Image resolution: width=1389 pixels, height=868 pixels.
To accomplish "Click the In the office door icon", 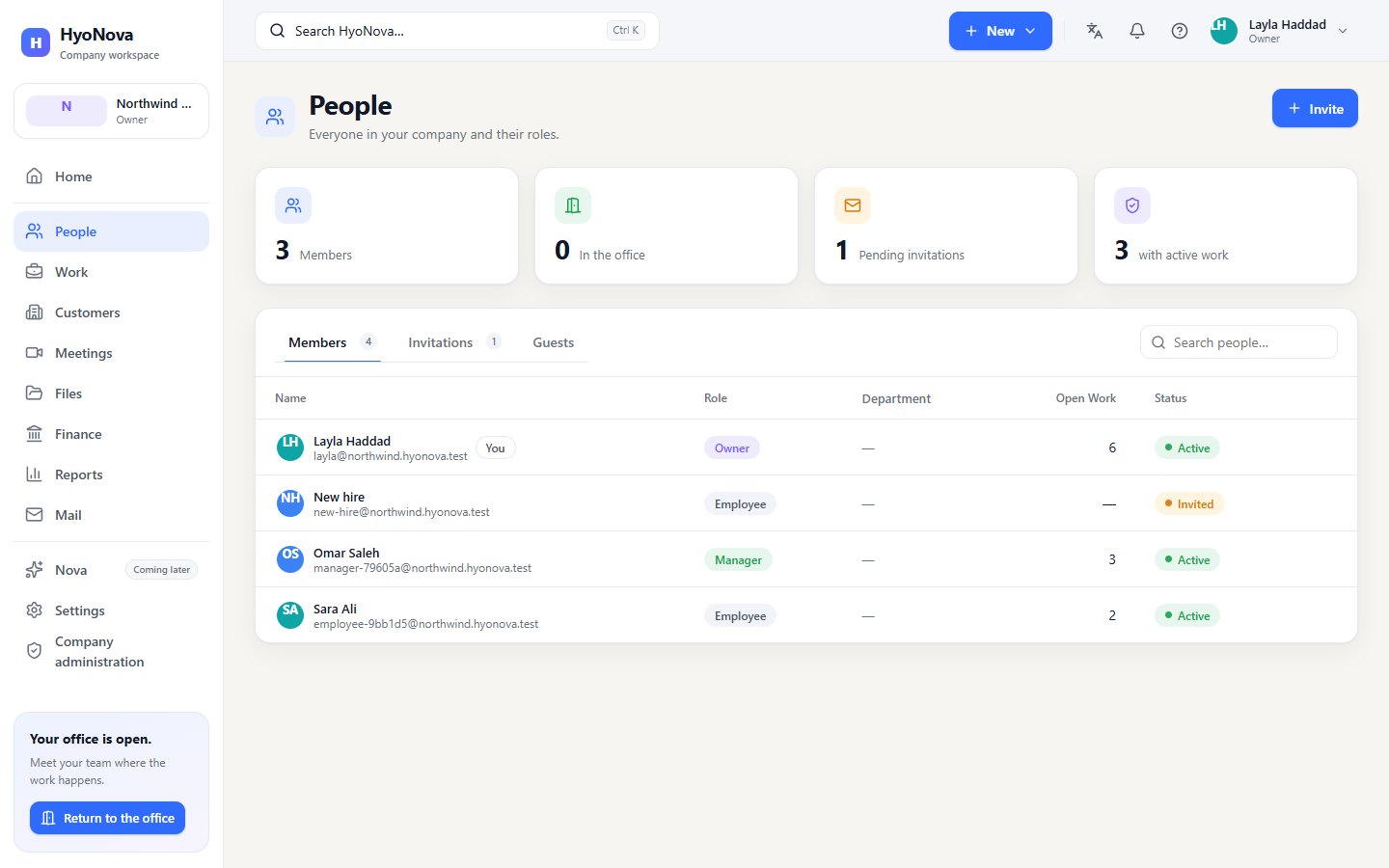I will point(573,205).
